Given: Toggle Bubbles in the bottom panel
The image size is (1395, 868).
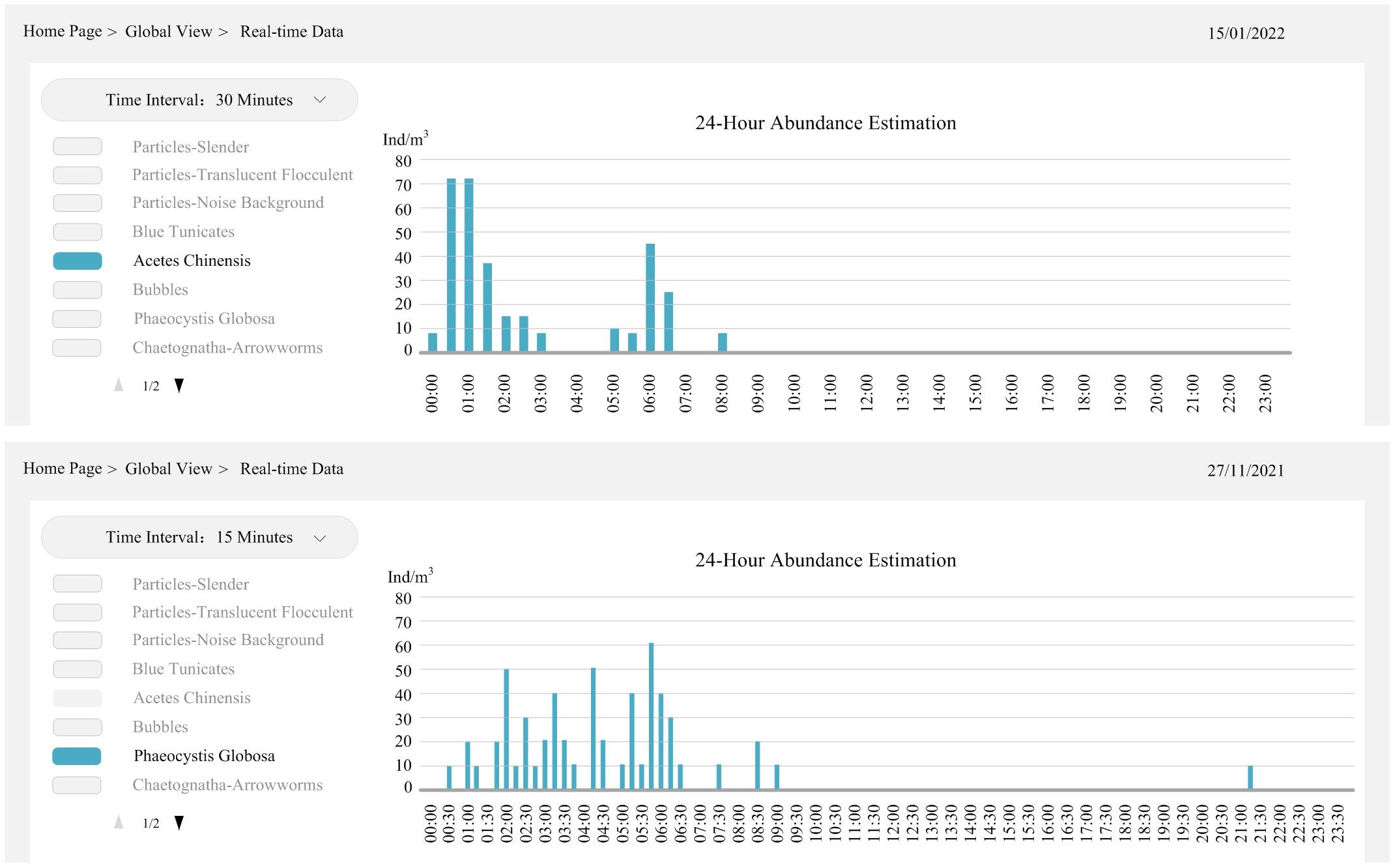Looking at the screenshot, I should pos(78,727).
